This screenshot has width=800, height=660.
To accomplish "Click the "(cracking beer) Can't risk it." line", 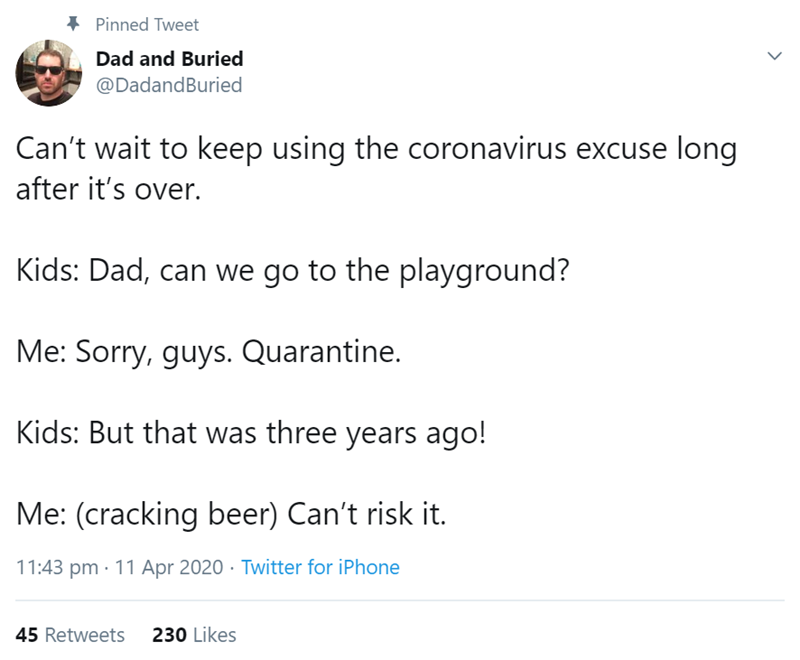I will (x=231, y=514).
